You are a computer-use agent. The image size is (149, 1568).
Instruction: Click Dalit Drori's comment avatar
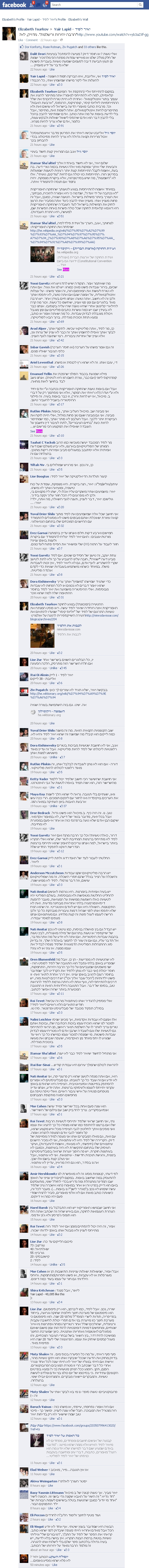pyautogui.click(x=24, y=56)
